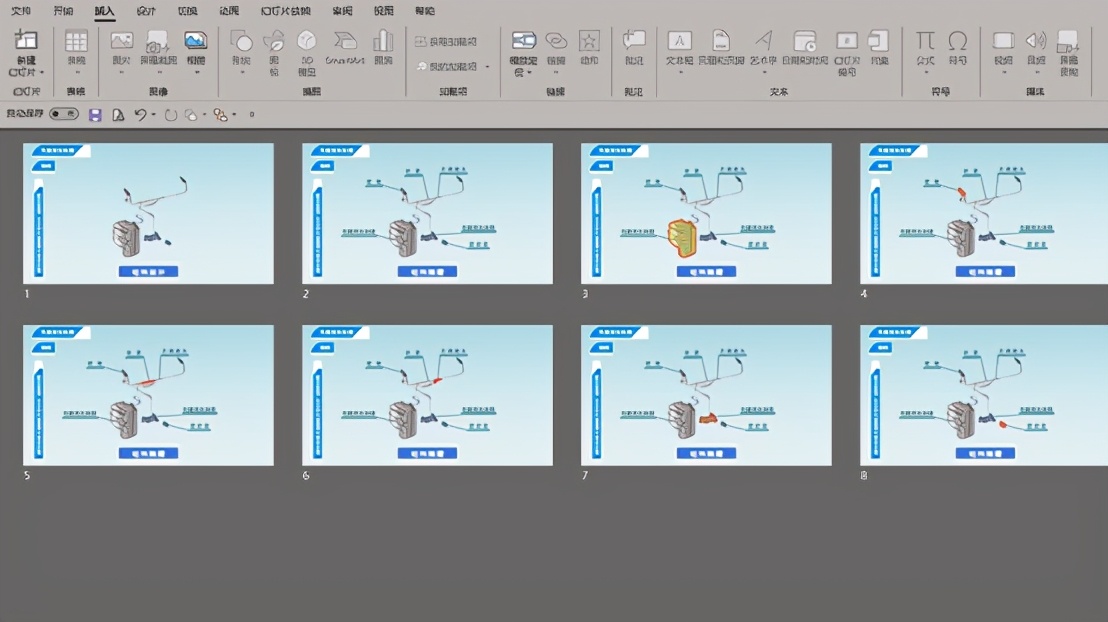This screenshot has width=1108, height=622.
Task: Open the My Add-ins dropdown arrow
Action: coord(487,66)
